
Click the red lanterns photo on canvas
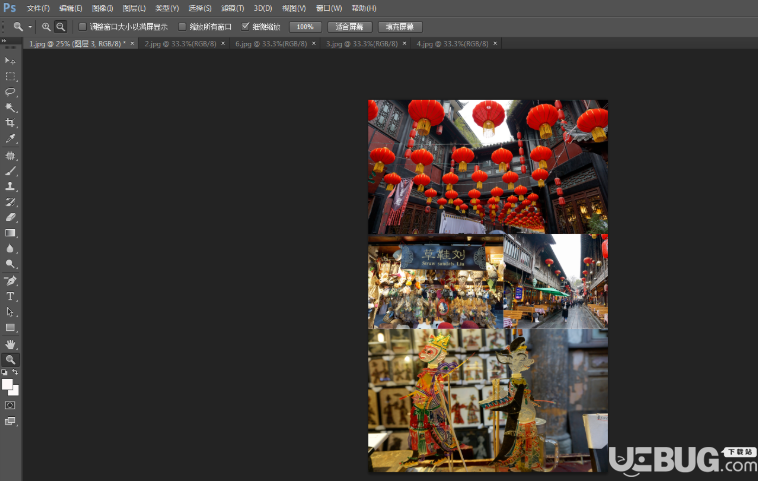(488, 167)
